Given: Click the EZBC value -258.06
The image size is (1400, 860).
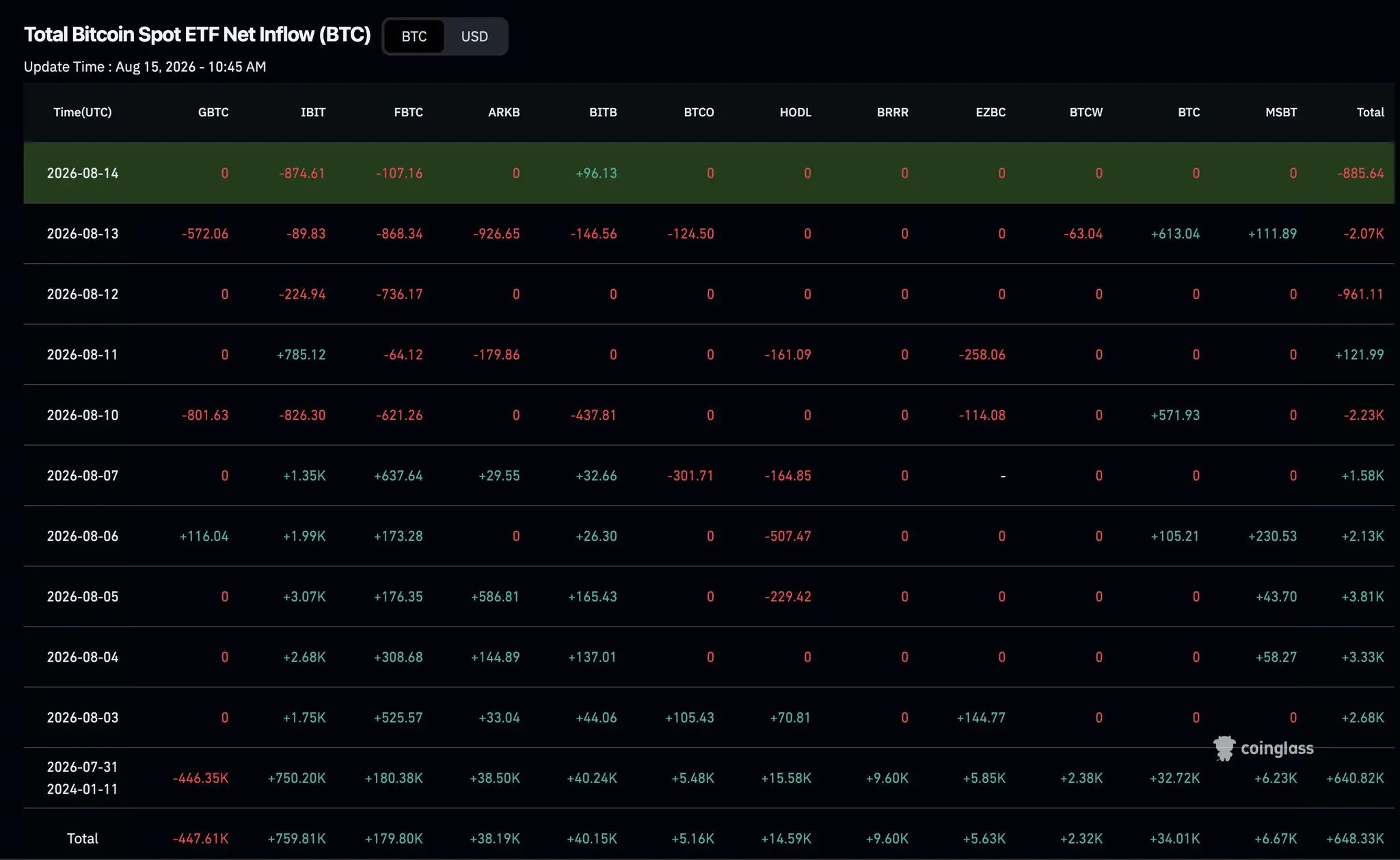Looking at the screenshot, I should [x=982, y=355].
